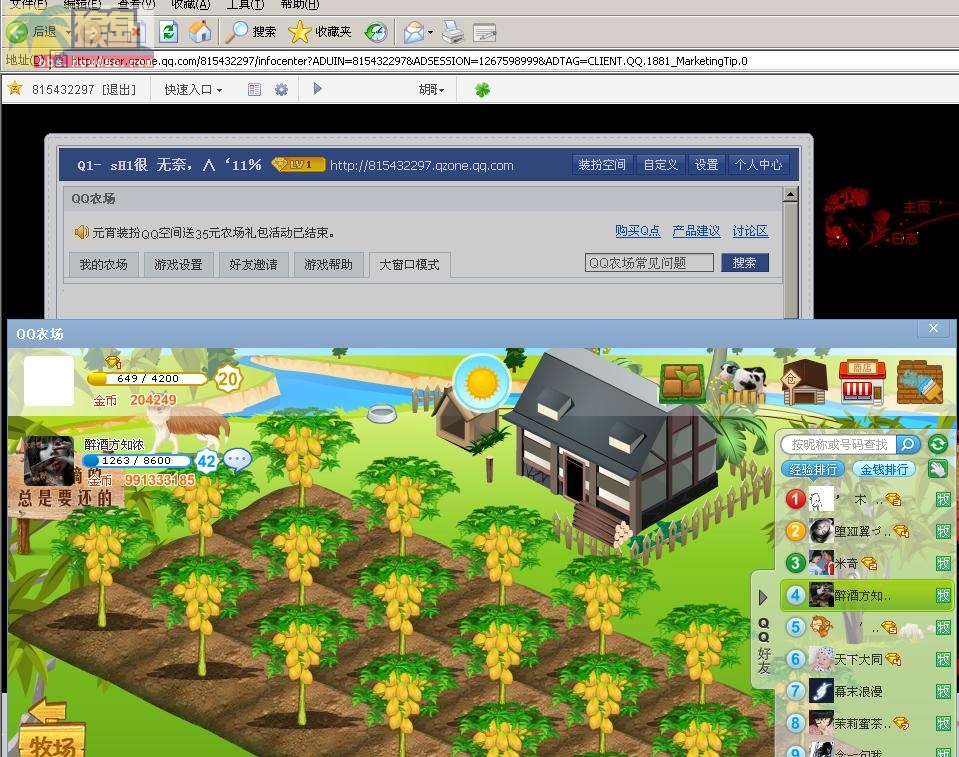This screenshot has width=959, height=757.
Task: Click the list layout icon in Qzone bar
Action: pyautogui.click(x=254, y=90)
